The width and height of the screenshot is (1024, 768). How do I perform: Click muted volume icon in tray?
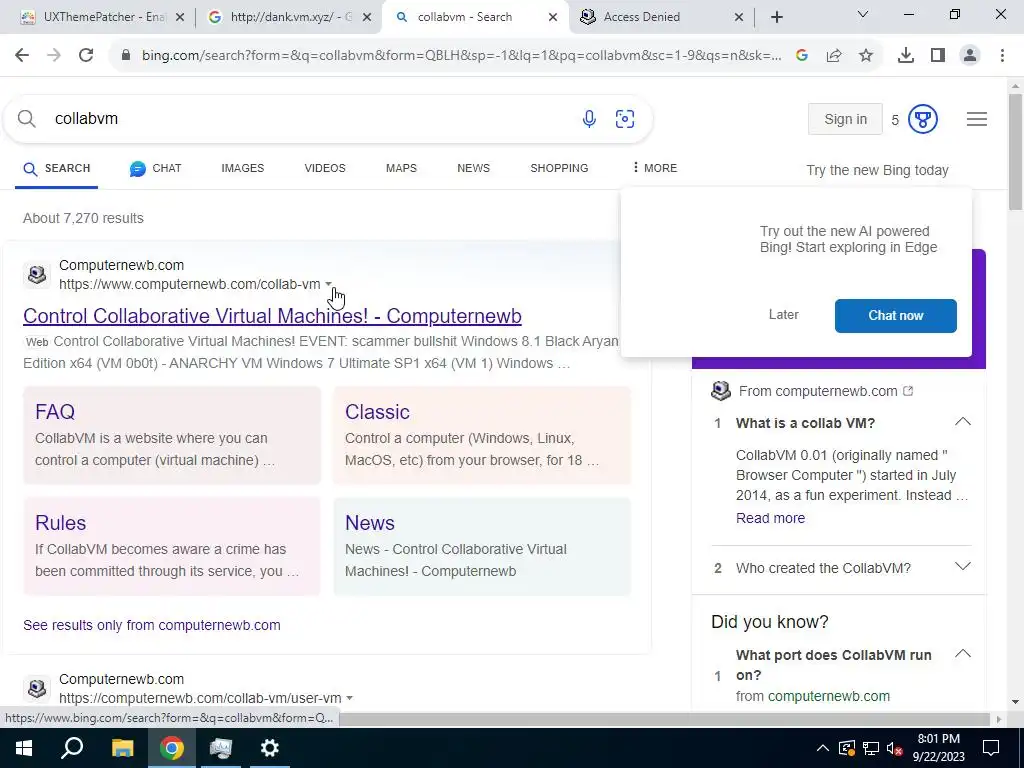[895, 748]
